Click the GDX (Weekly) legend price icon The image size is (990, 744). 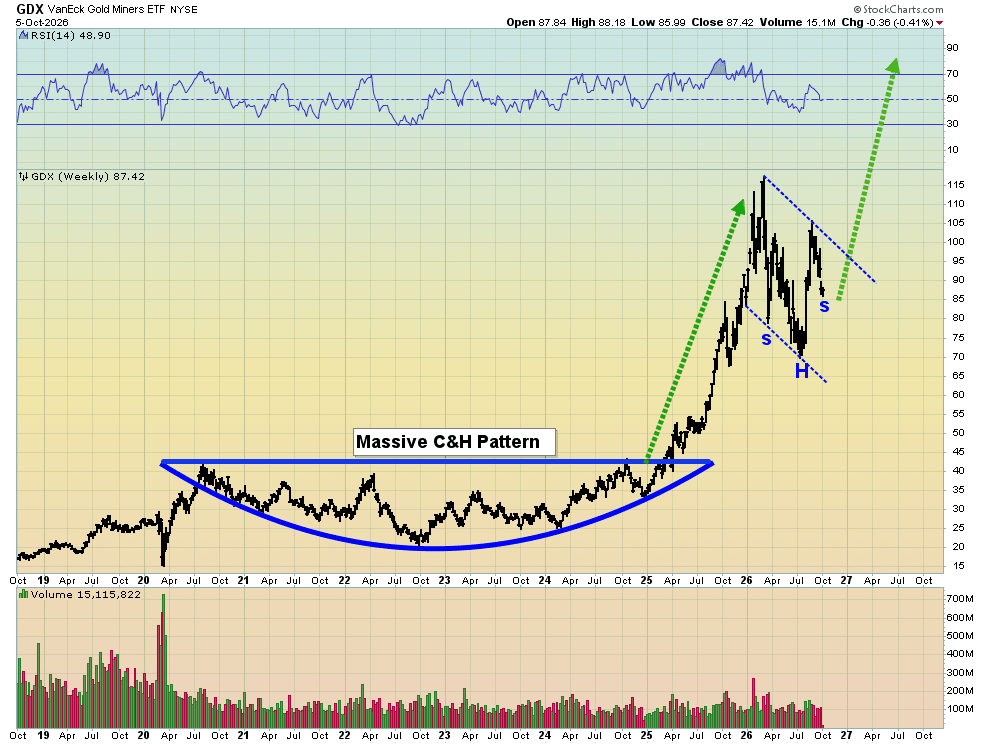pyautogui.click(x=23, y=176)
